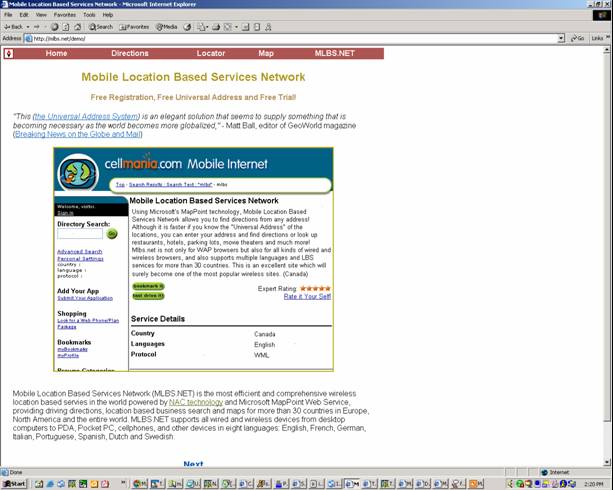
Task: Click the Next link at the page bottom
Action: tap(193, 464)
